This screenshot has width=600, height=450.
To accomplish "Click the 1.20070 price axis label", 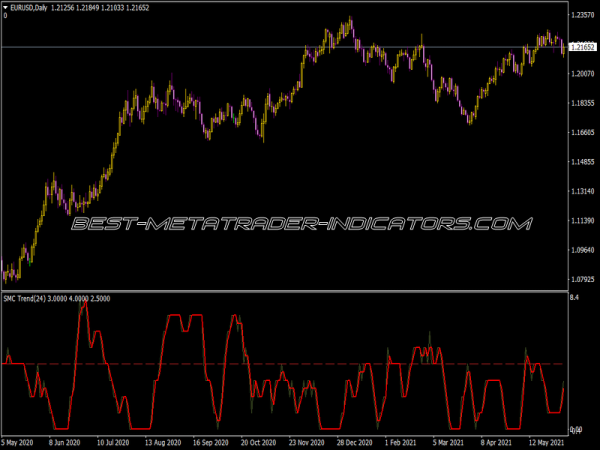I will pos(582,74).
